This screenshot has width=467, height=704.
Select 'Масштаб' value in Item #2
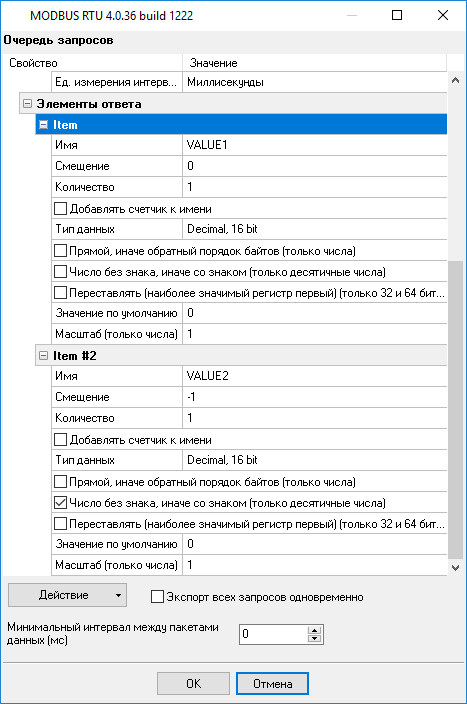(x=315, y=565)
